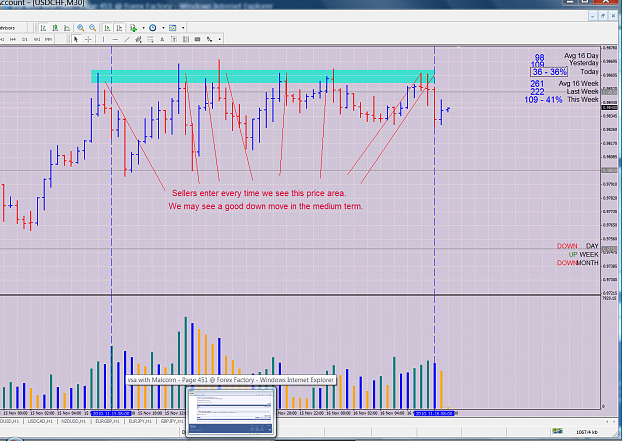Click the '1067/4 kb' status entry
Screen dimensions: 625x441
(x=587, y=432)
